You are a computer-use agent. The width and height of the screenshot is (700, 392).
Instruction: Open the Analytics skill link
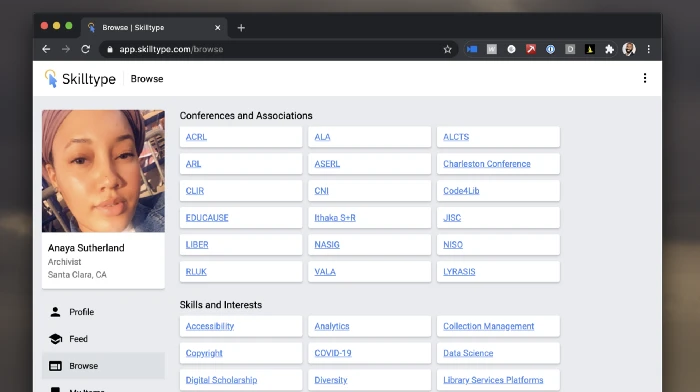click(x=332, y=326)
